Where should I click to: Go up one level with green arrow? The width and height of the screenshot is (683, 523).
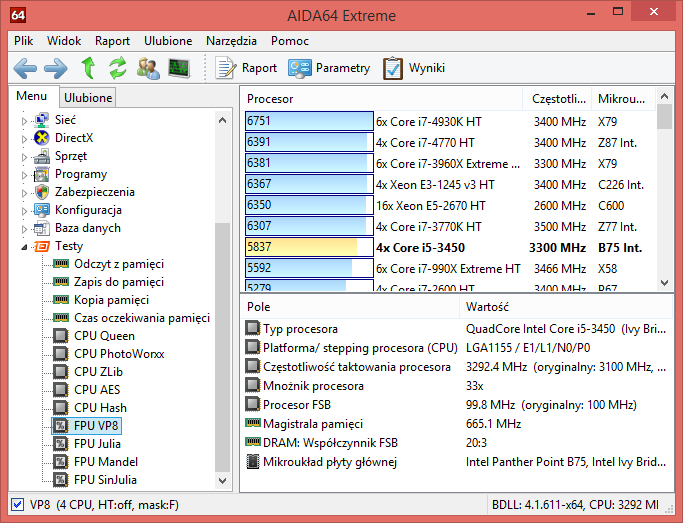(88, 68)
